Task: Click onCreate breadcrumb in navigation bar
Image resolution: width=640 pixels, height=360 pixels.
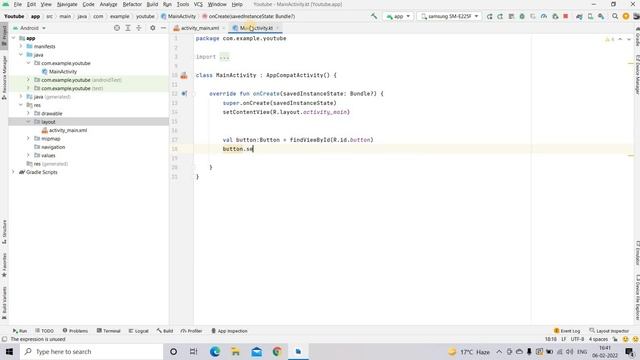Action: click(x=249, y=16)
